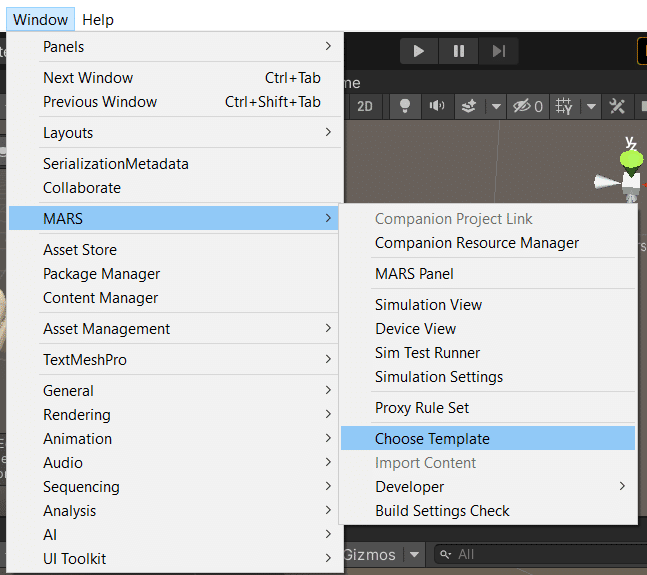Toggle 2D scene view mode
The height and width of the screenshot is (575, 647).
365,106
